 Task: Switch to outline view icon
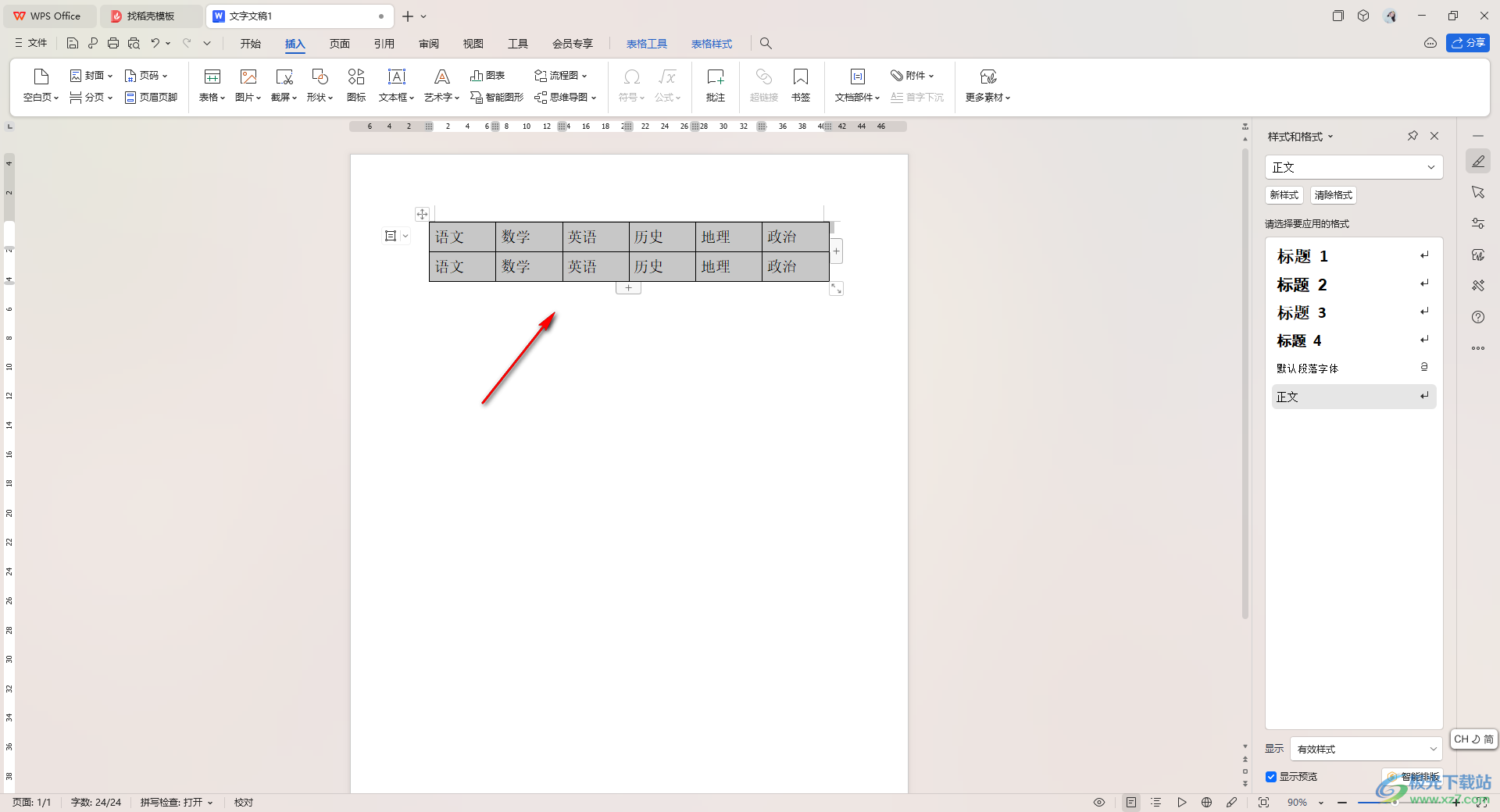pyautogui.click(x=1156, y=802)
